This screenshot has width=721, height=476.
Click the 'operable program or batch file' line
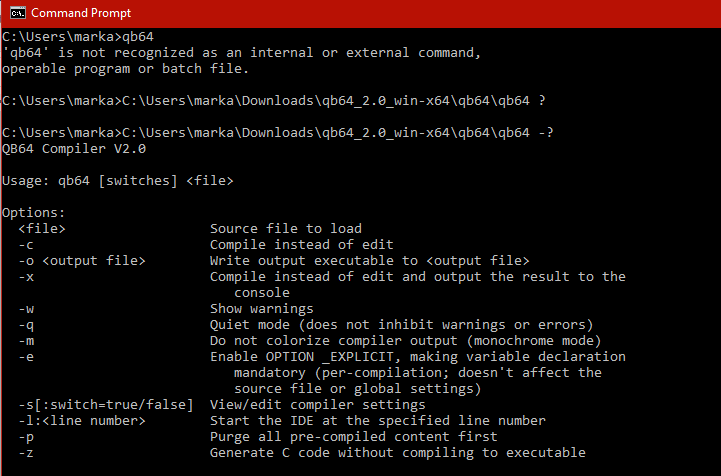coord(126,69)
